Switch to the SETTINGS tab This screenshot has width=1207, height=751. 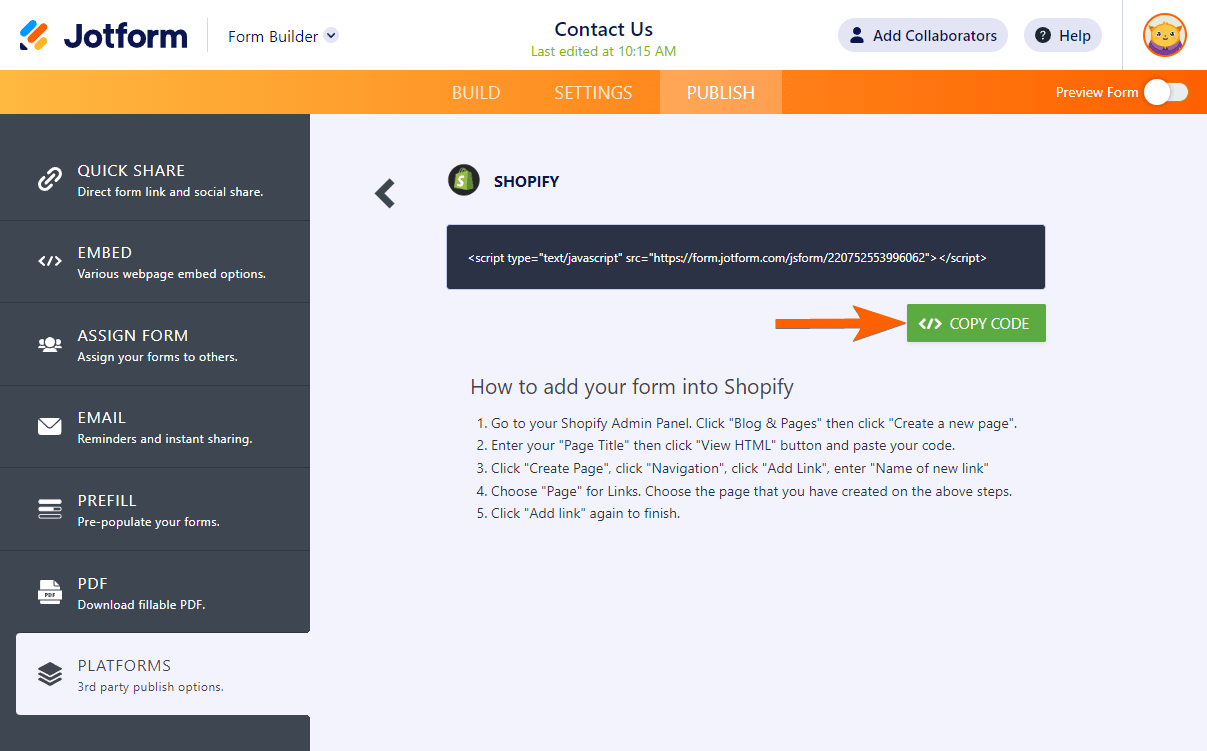click(592, 92)
